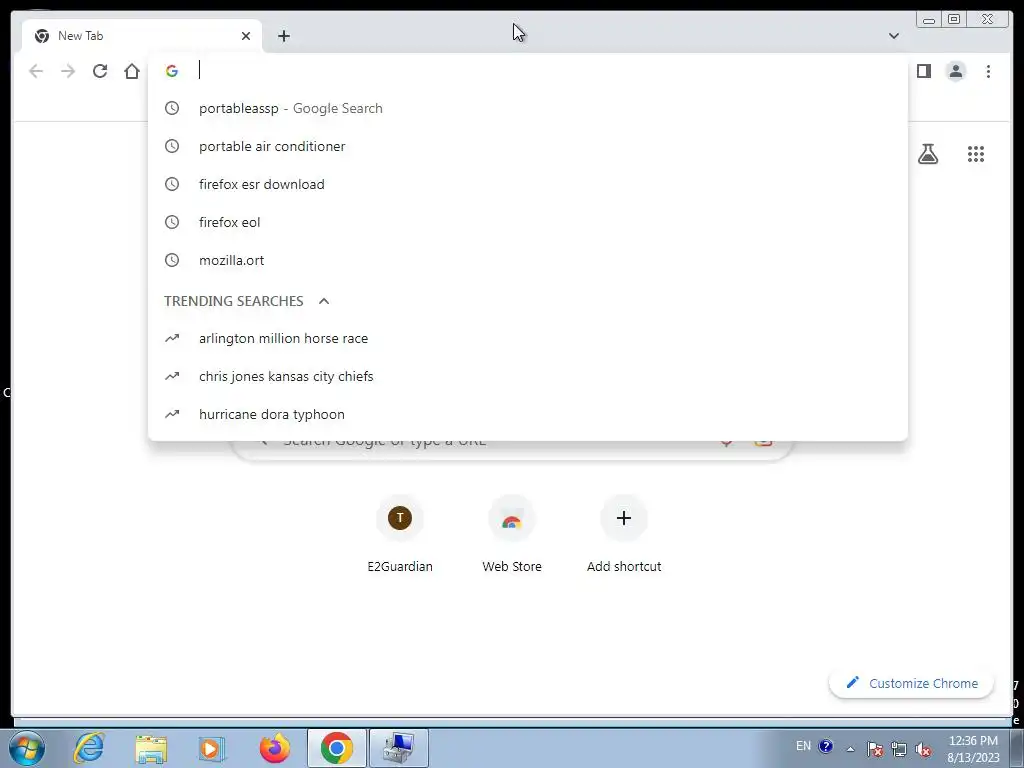Launch Internet Explorer from taskbar
This screenshot has width=1024, height=768.
point(89,748)
